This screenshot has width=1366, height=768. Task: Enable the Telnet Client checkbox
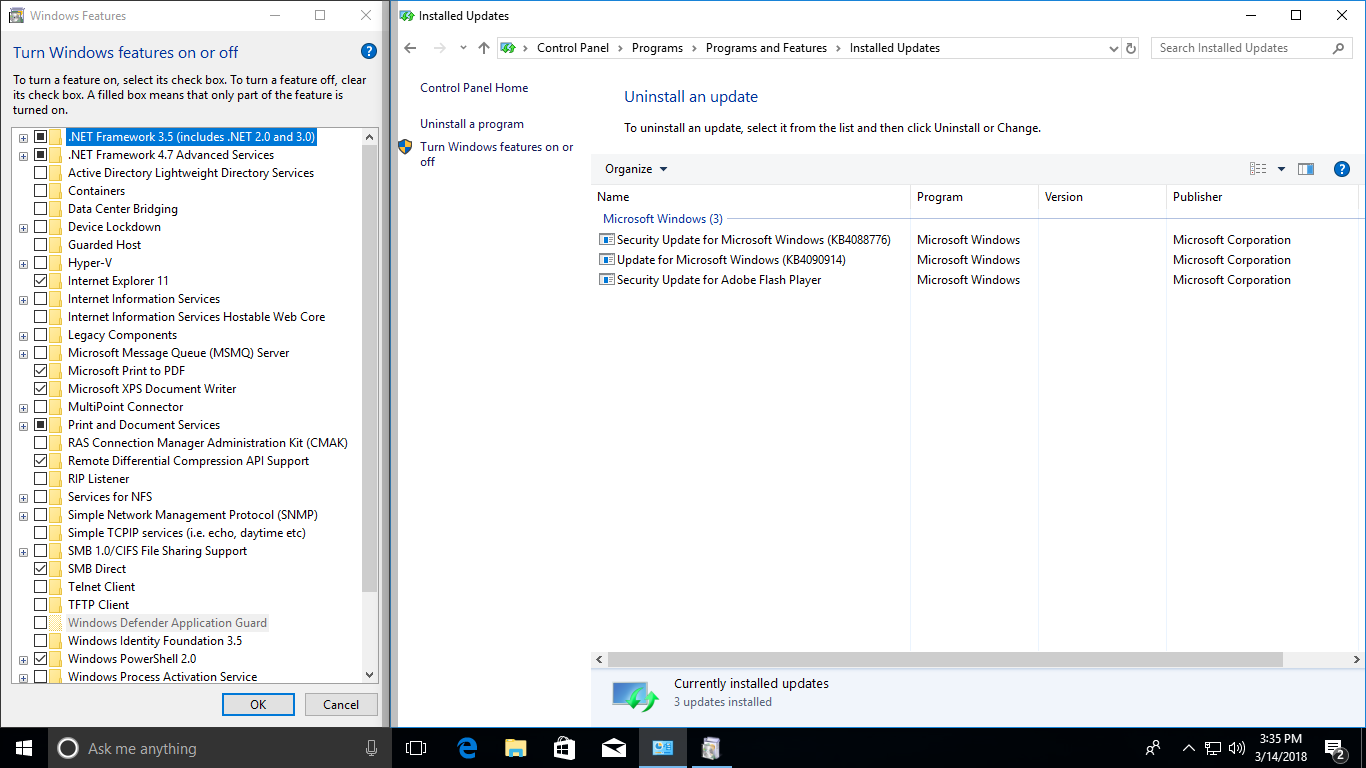(x=41, y=587)
